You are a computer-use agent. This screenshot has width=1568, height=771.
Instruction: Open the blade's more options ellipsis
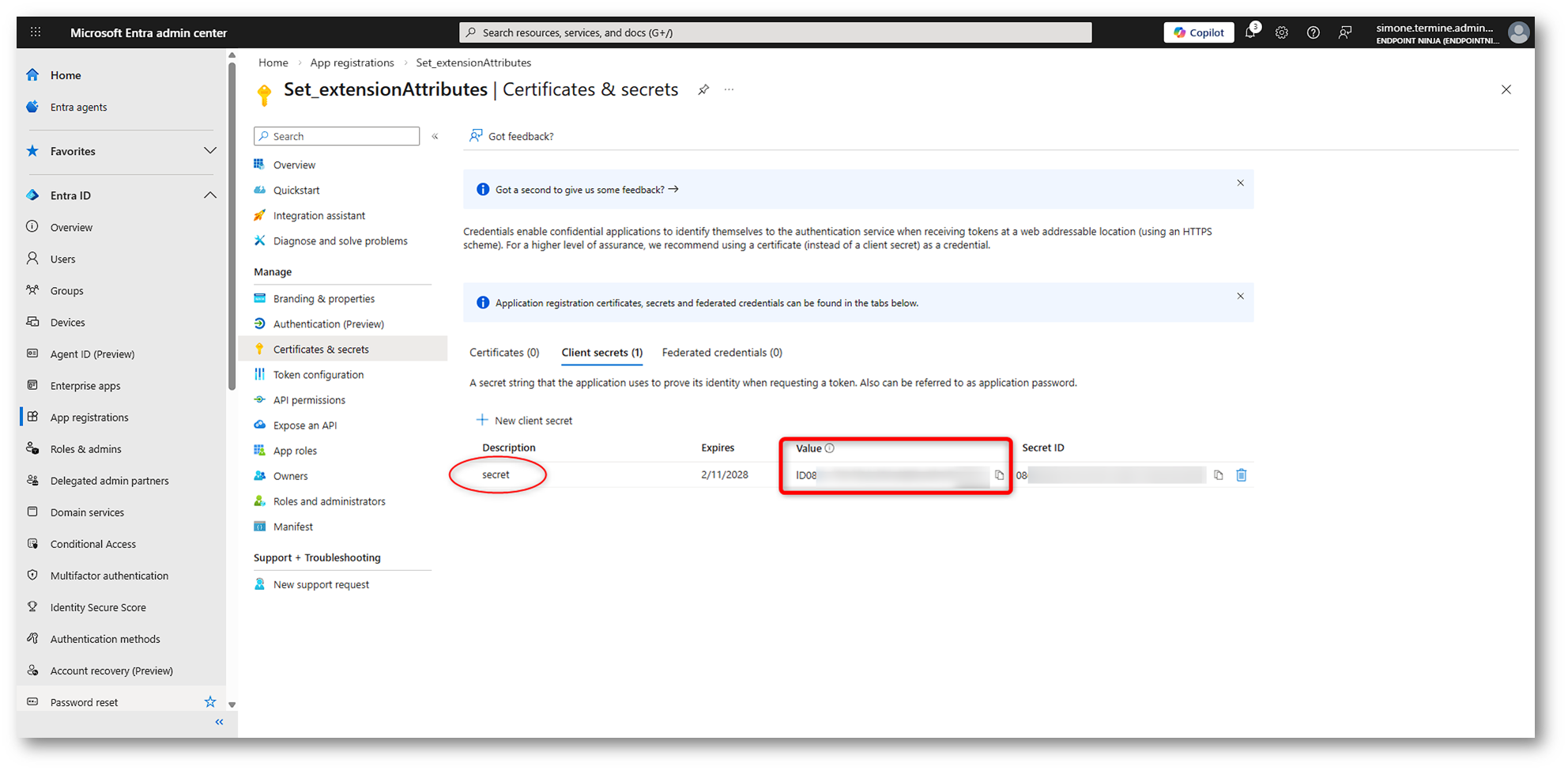point(729,89)
